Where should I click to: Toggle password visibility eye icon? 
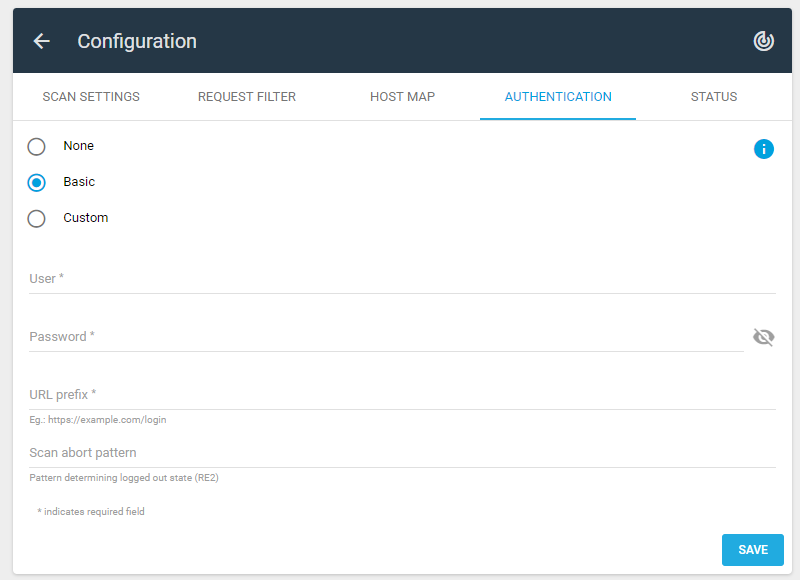point(763,337)
